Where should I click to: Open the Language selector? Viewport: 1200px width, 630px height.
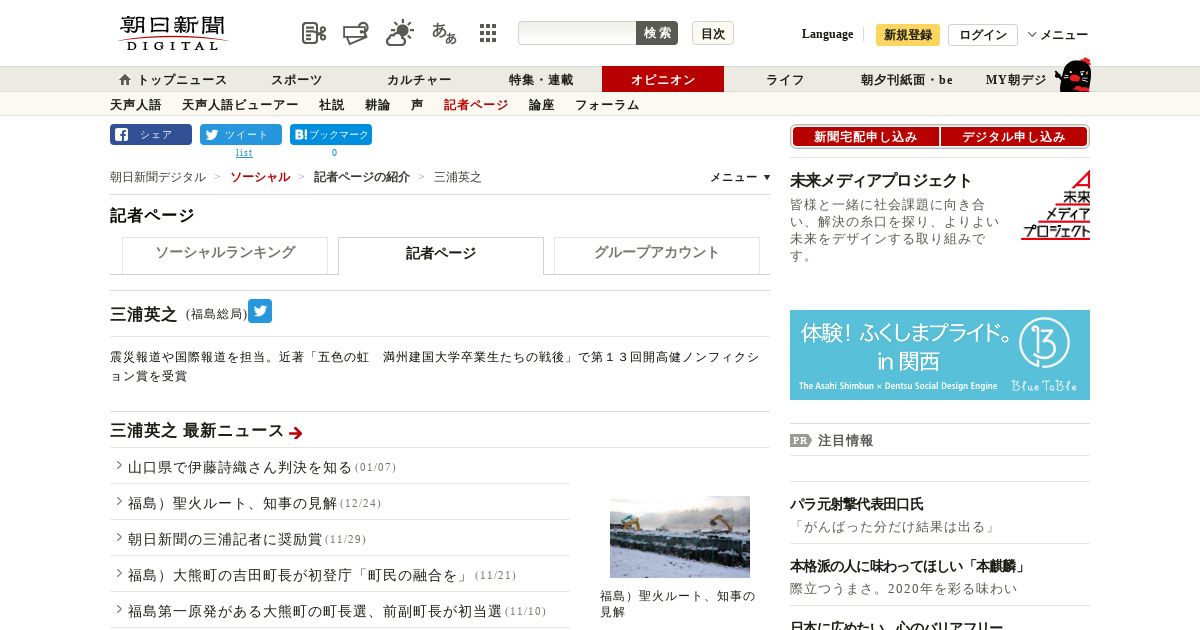(827, 34)
